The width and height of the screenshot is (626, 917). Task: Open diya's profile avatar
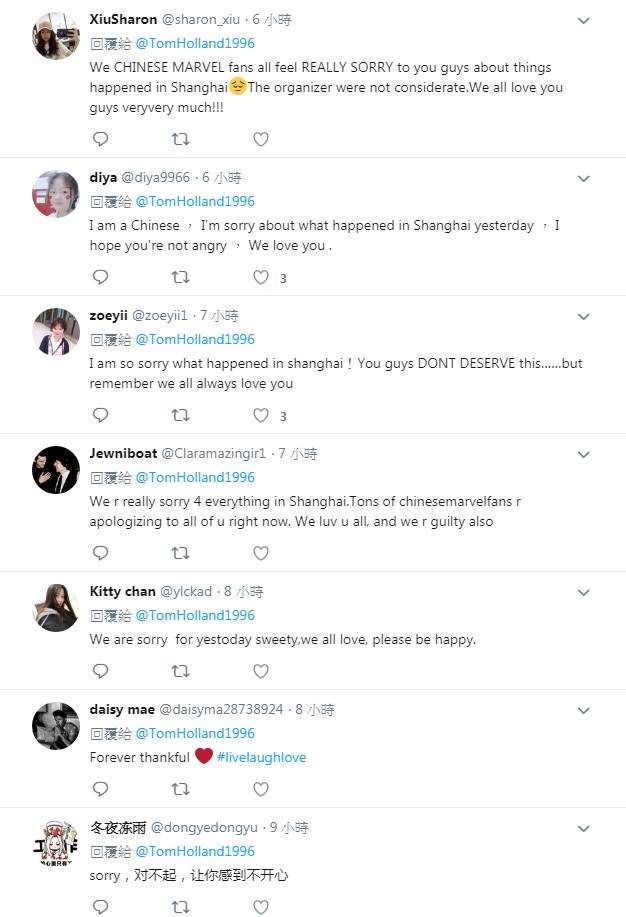click(56, 194)
